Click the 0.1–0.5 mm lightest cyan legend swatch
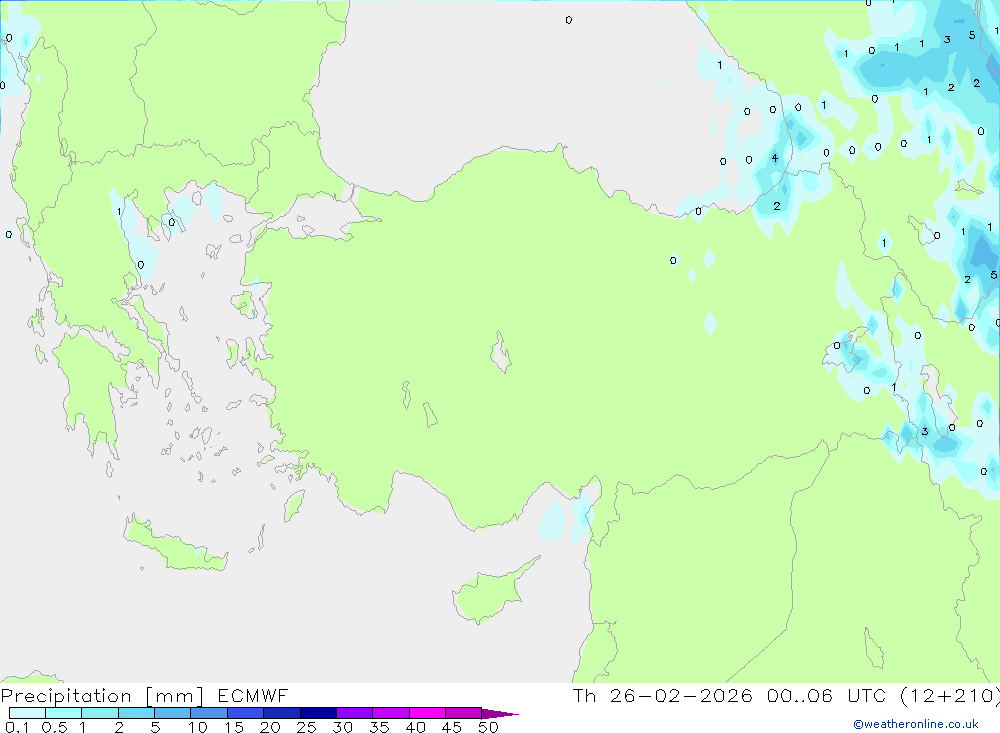Viewport: 1000px width, 733px height. click(x=27, y=713)
